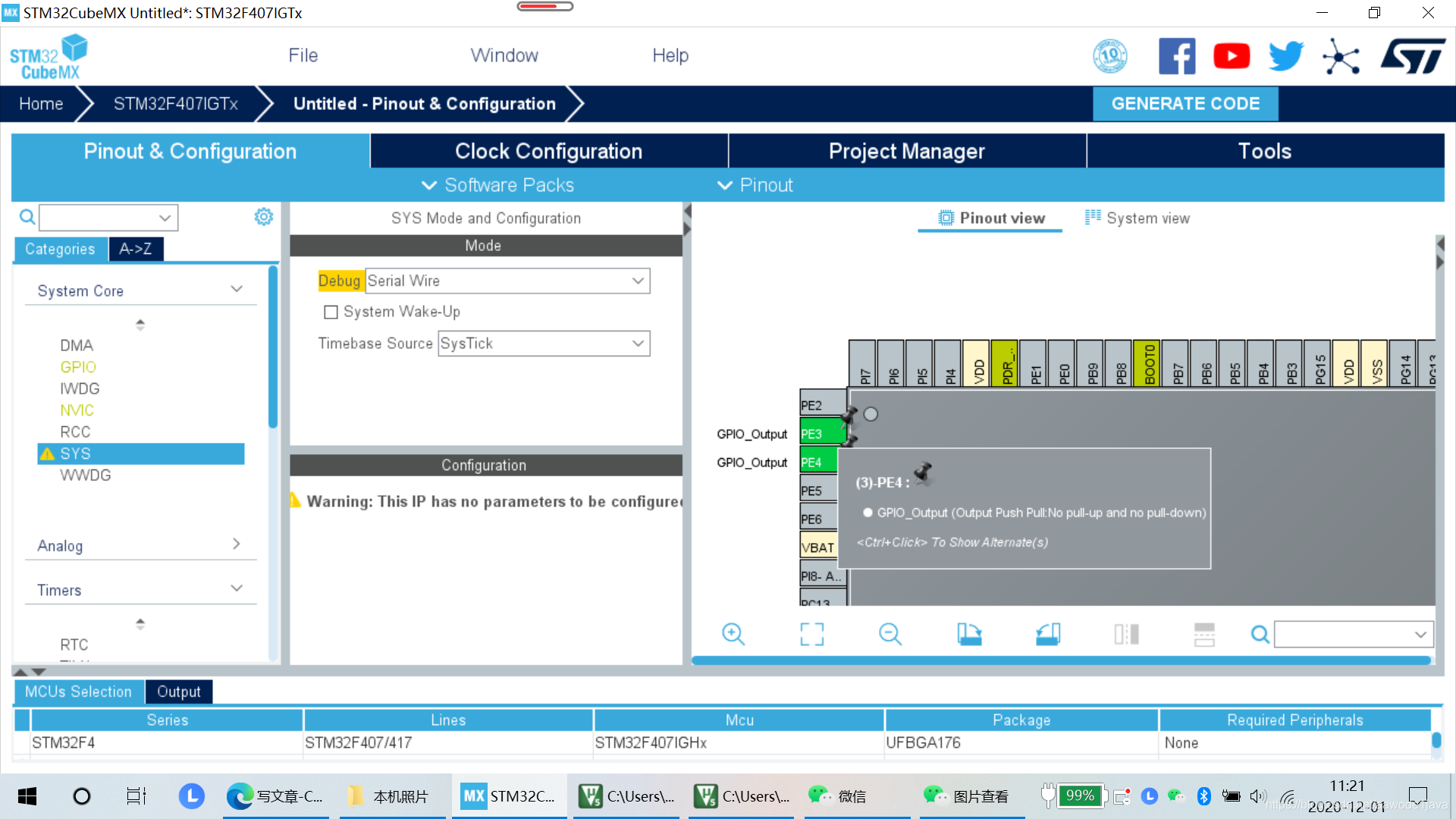This screenshot has height=819, width=1456.
Task: Open the Timebase Source dropdown
Action: point(543,344)
